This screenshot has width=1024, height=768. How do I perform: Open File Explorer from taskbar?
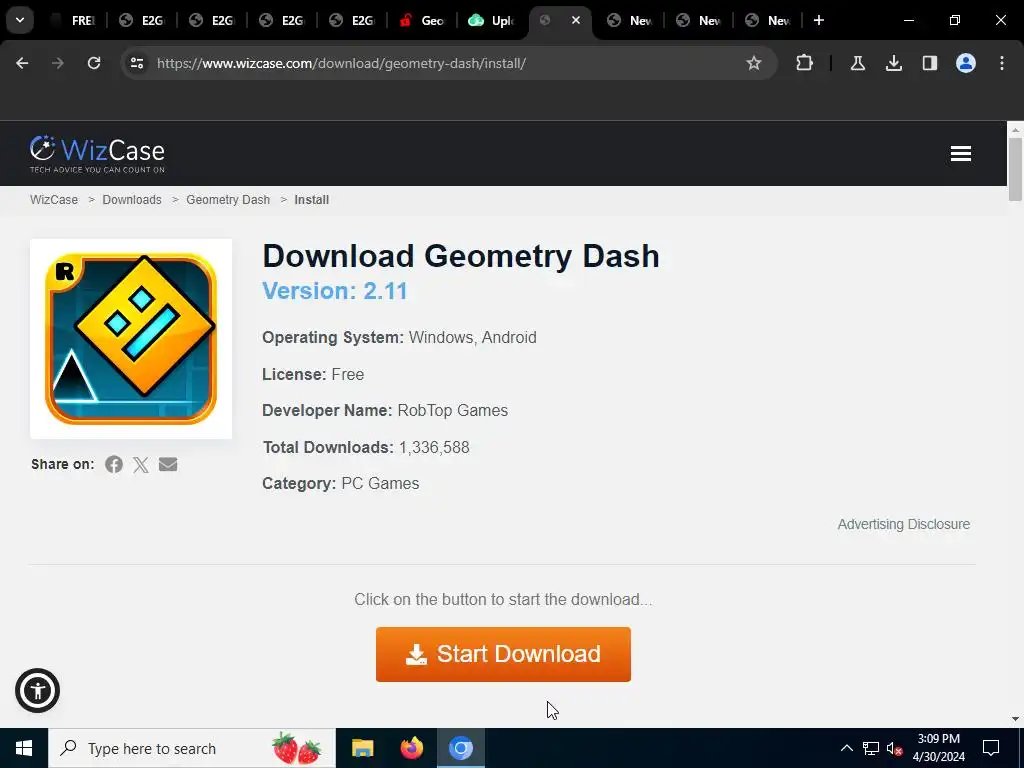[x=362, y=748]
